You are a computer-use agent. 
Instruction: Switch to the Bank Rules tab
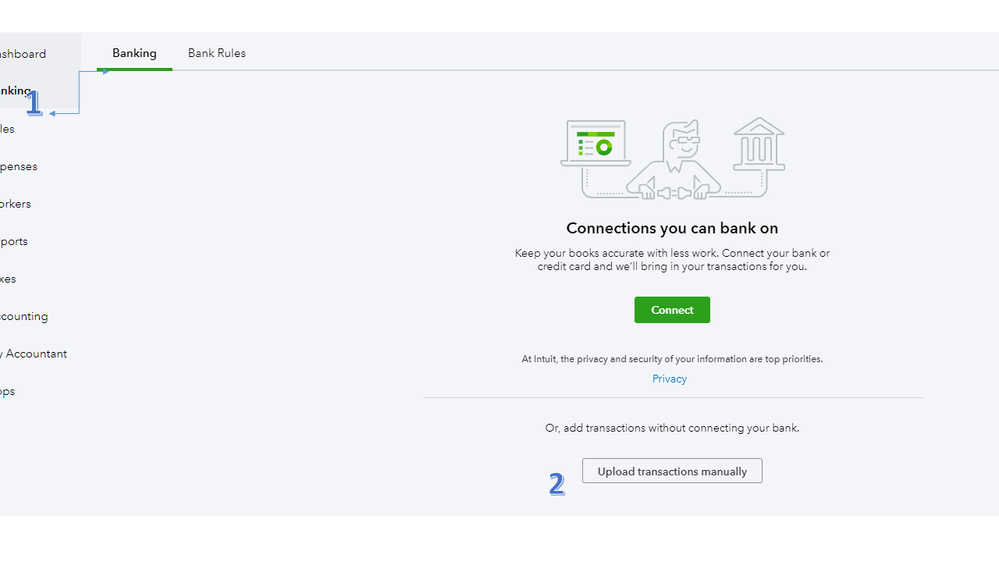(217, 53)
